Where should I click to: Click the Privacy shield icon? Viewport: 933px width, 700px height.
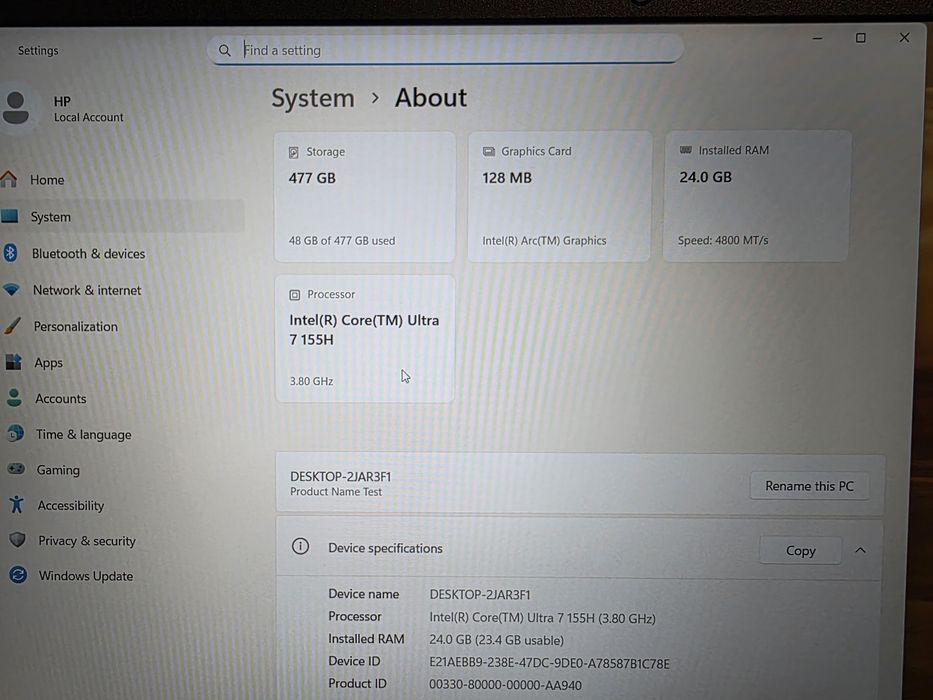[17, 539]
